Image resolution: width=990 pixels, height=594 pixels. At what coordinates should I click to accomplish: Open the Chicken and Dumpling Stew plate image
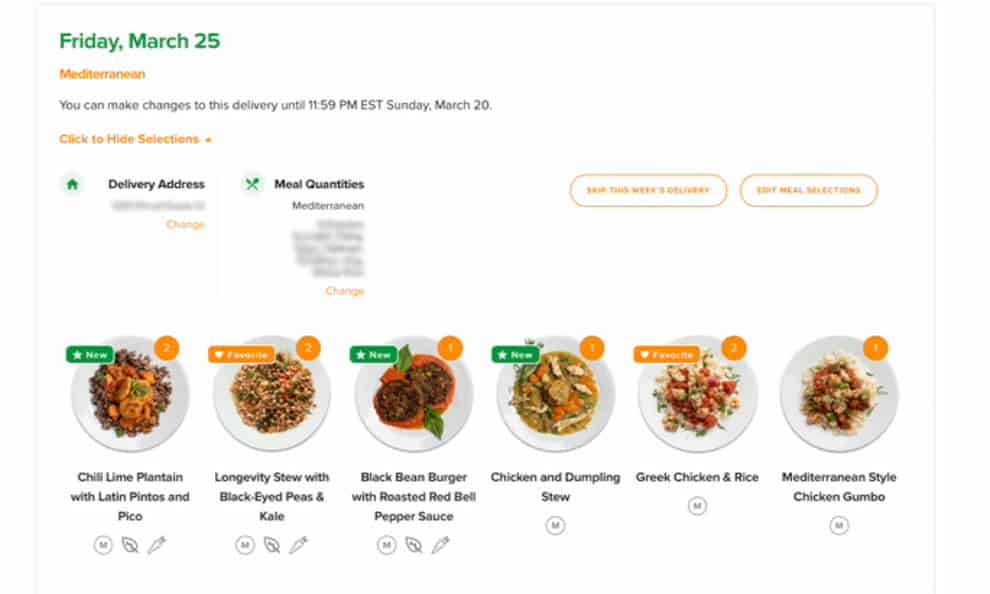(x=556, y=393)
